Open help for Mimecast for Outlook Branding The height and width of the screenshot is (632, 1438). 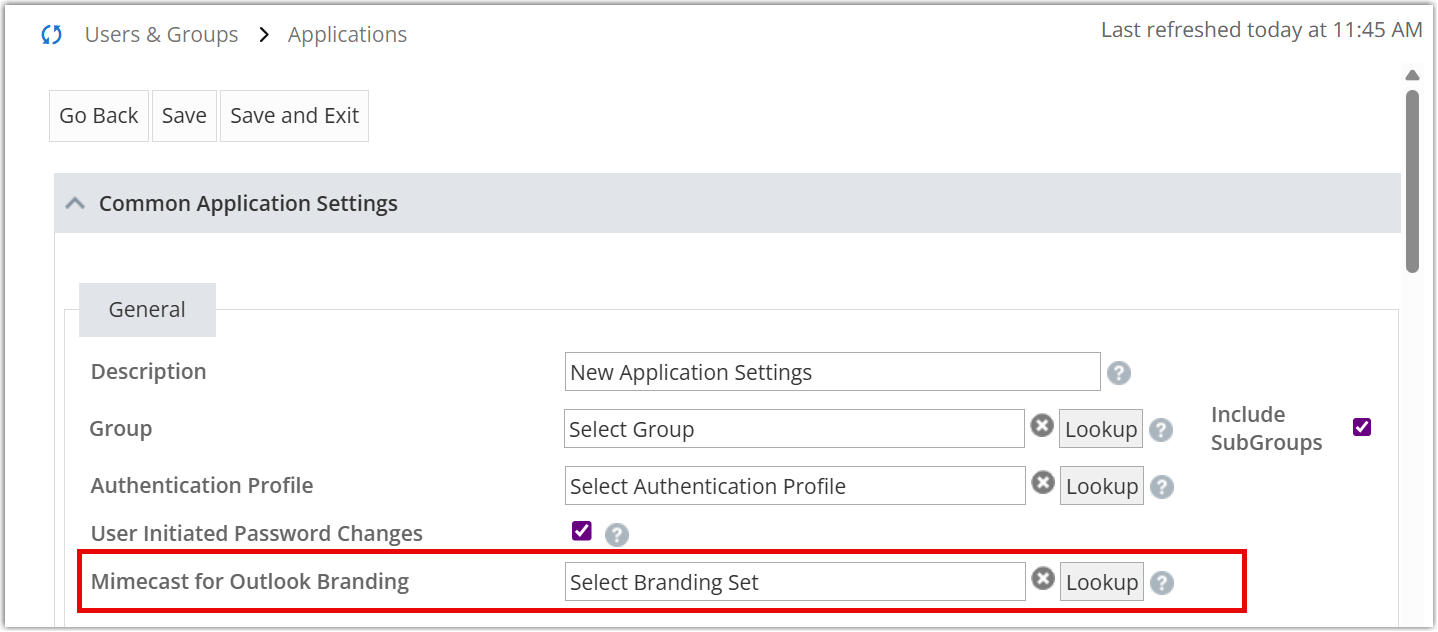coord(1161,583)
